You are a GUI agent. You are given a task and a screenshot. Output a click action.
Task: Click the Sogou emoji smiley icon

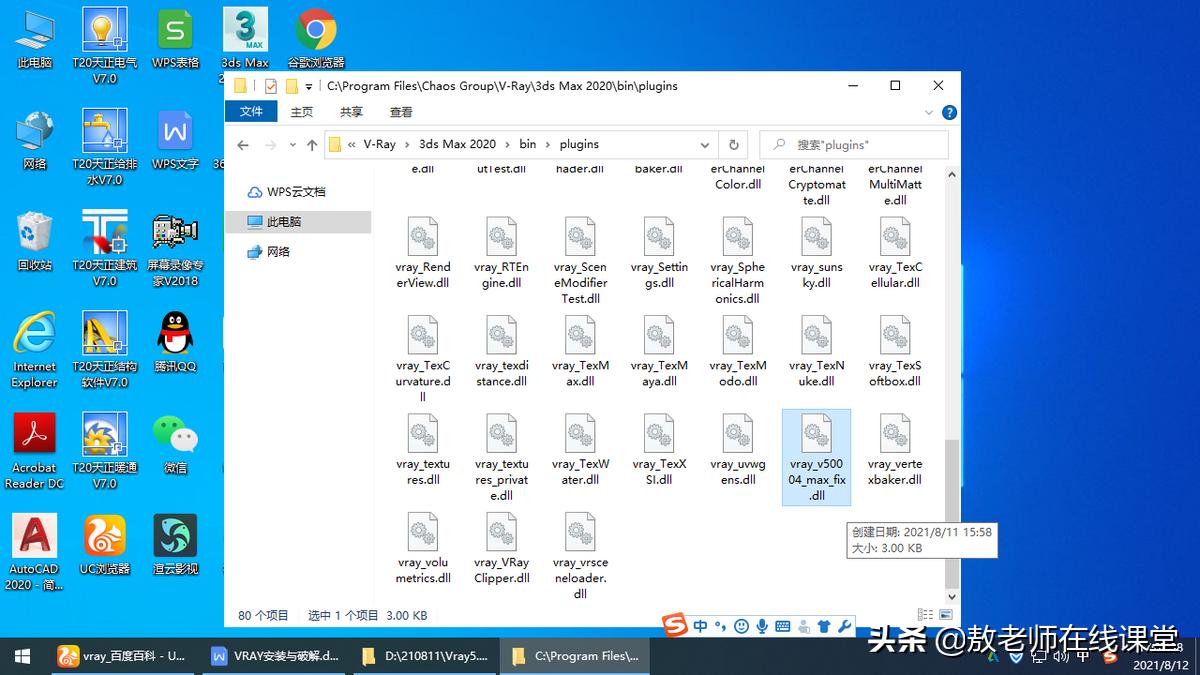(741, 626)
